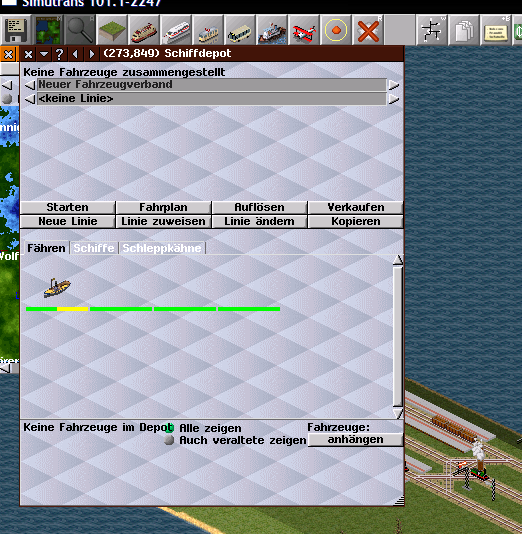Open the stacked documents list icon
The width and height of the screenshot is (522, 534).
(x=463, y=30)
